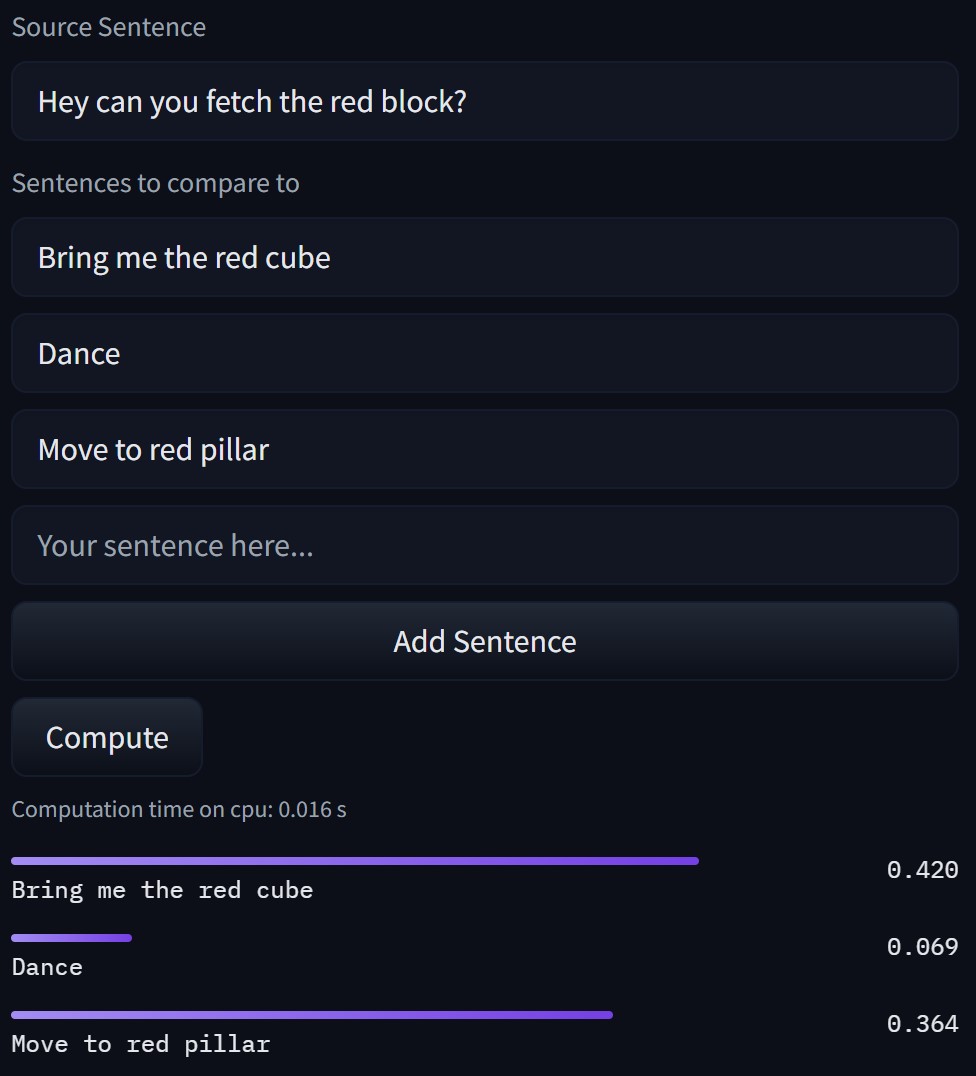This screenshot has width=976, height=1076.
Task: Click the similarity bar above "Bring me the red cube" result
Action: 354,861
